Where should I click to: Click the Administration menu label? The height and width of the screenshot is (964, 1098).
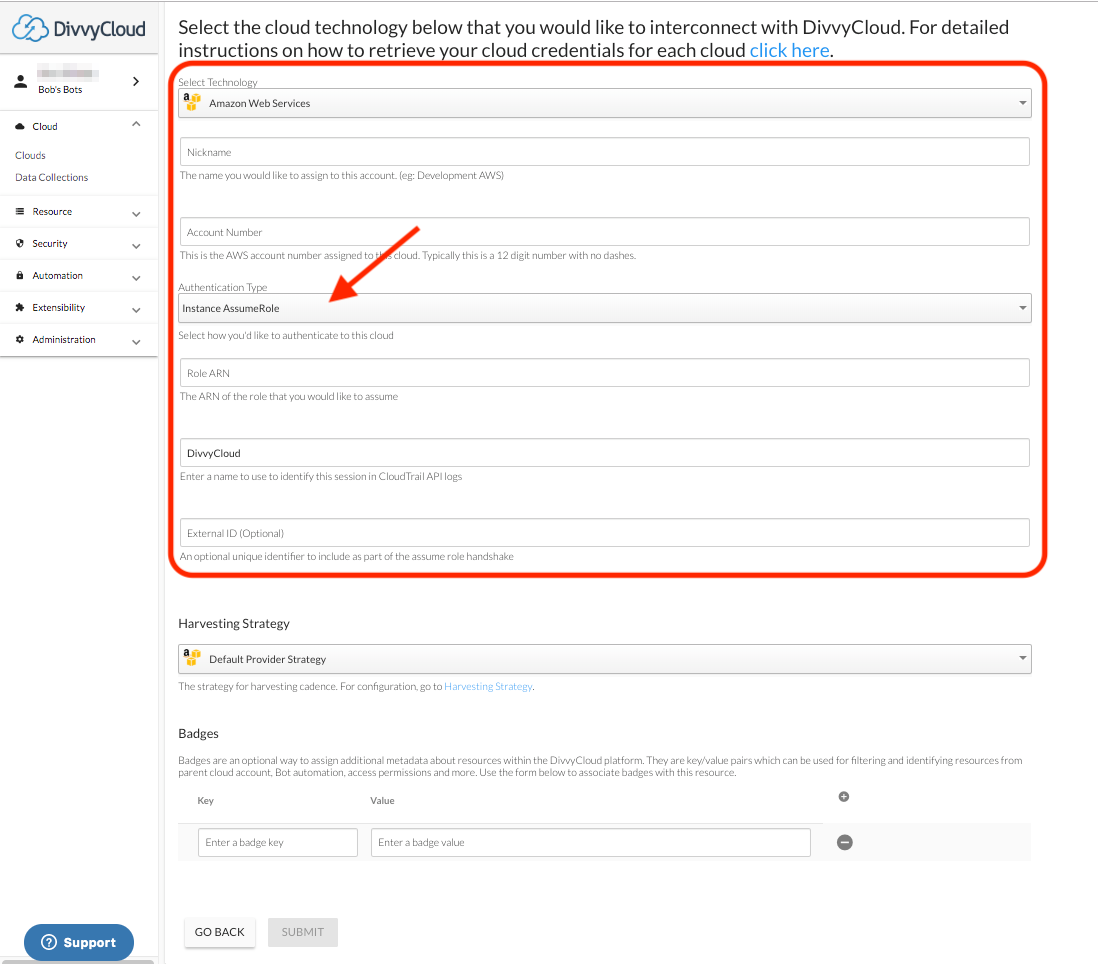pos(64,340)
